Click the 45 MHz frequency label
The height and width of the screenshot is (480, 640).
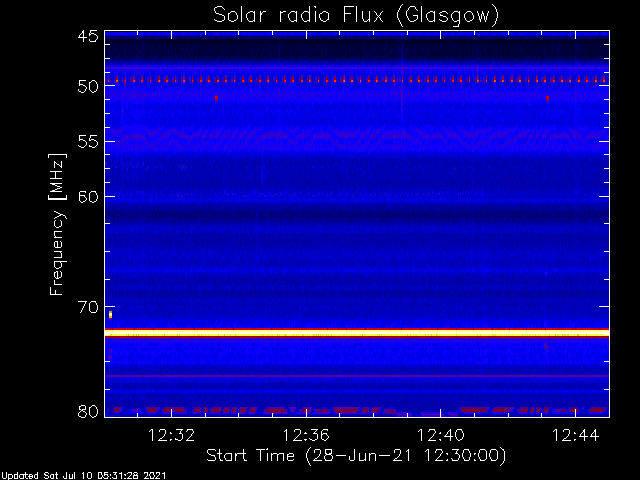(88, 36)
